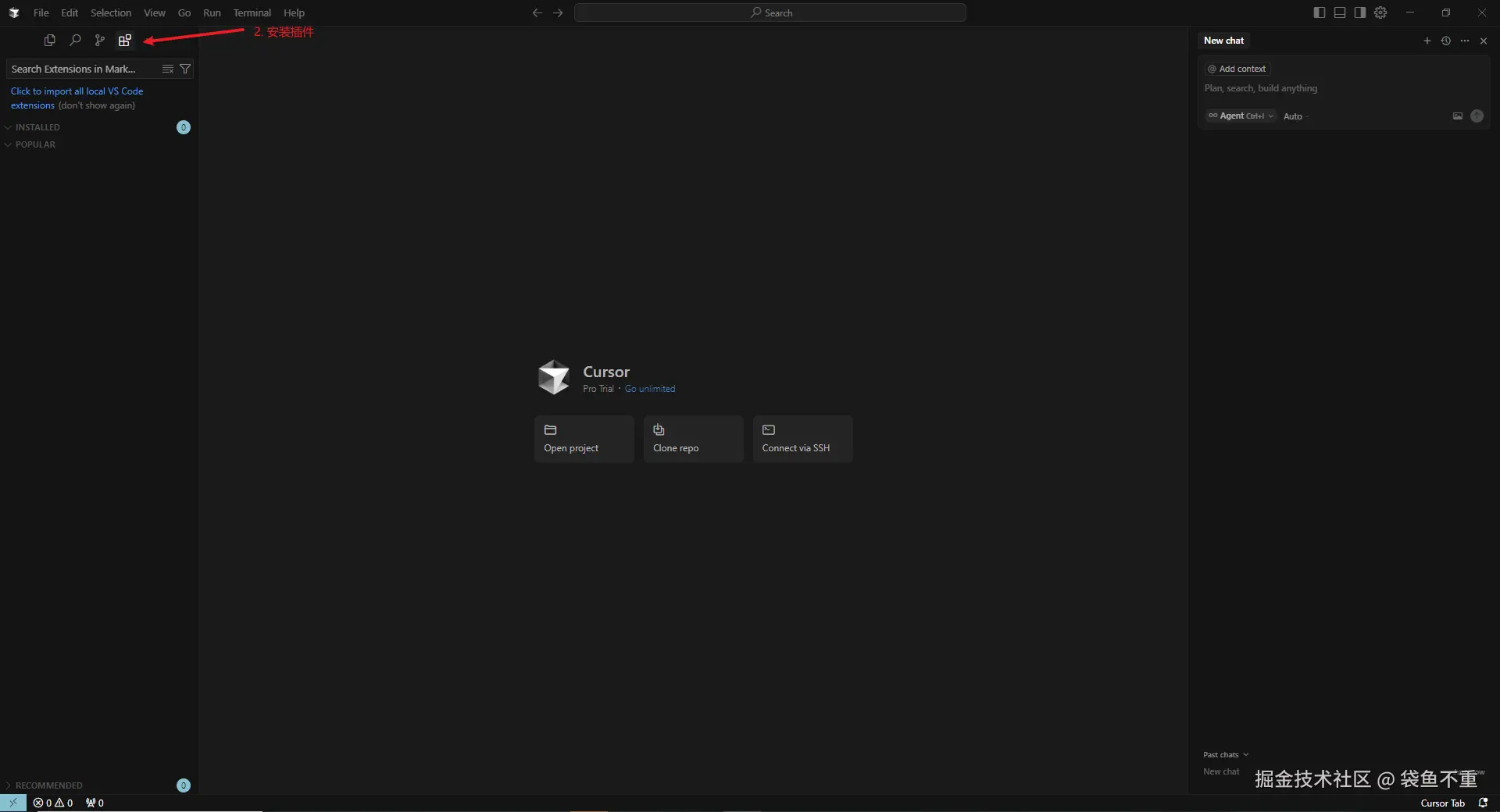This screenshot has width=1500, height=812.
Task: Open the Go menu
Action: click(184, 12)
